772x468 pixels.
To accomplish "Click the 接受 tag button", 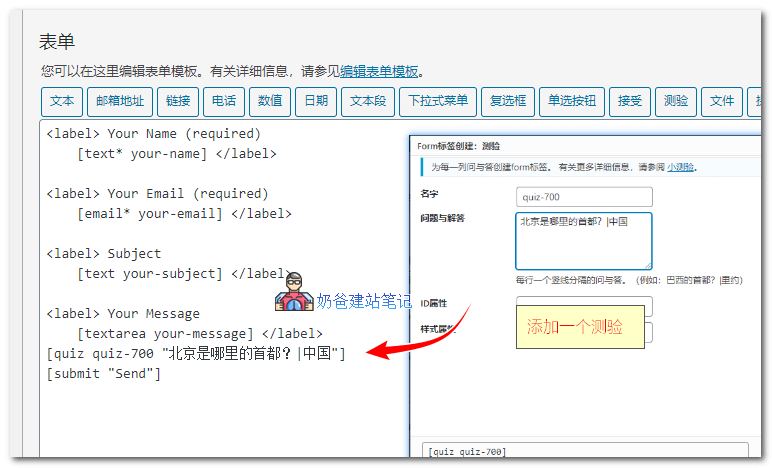I will point(630,101).
